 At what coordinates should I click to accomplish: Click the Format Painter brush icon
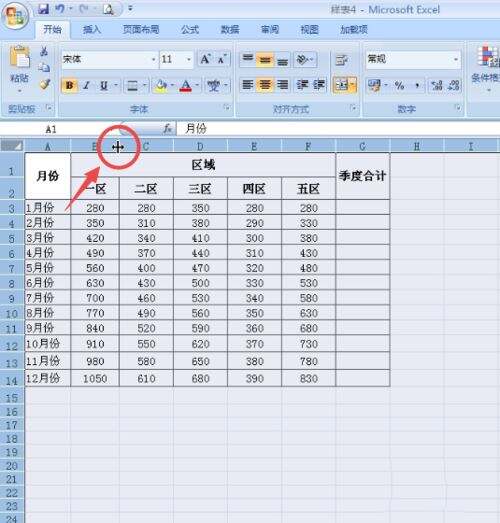pyautogui.click(x=44, y=84)
